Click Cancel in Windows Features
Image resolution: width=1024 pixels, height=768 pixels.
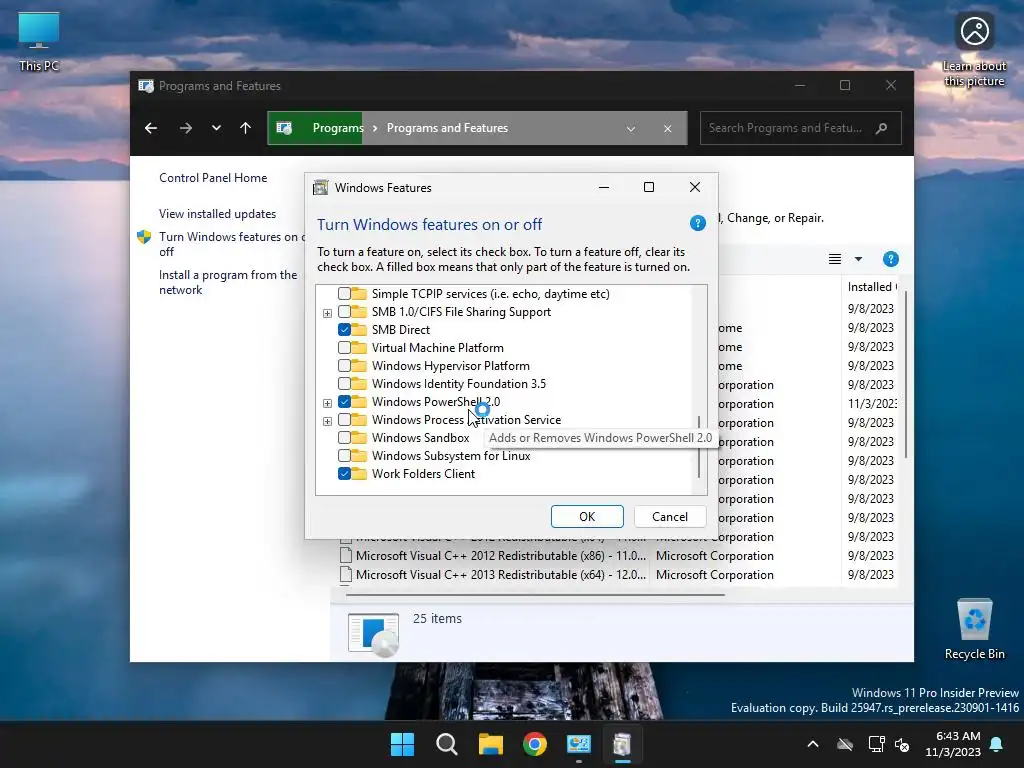point(670,517)
